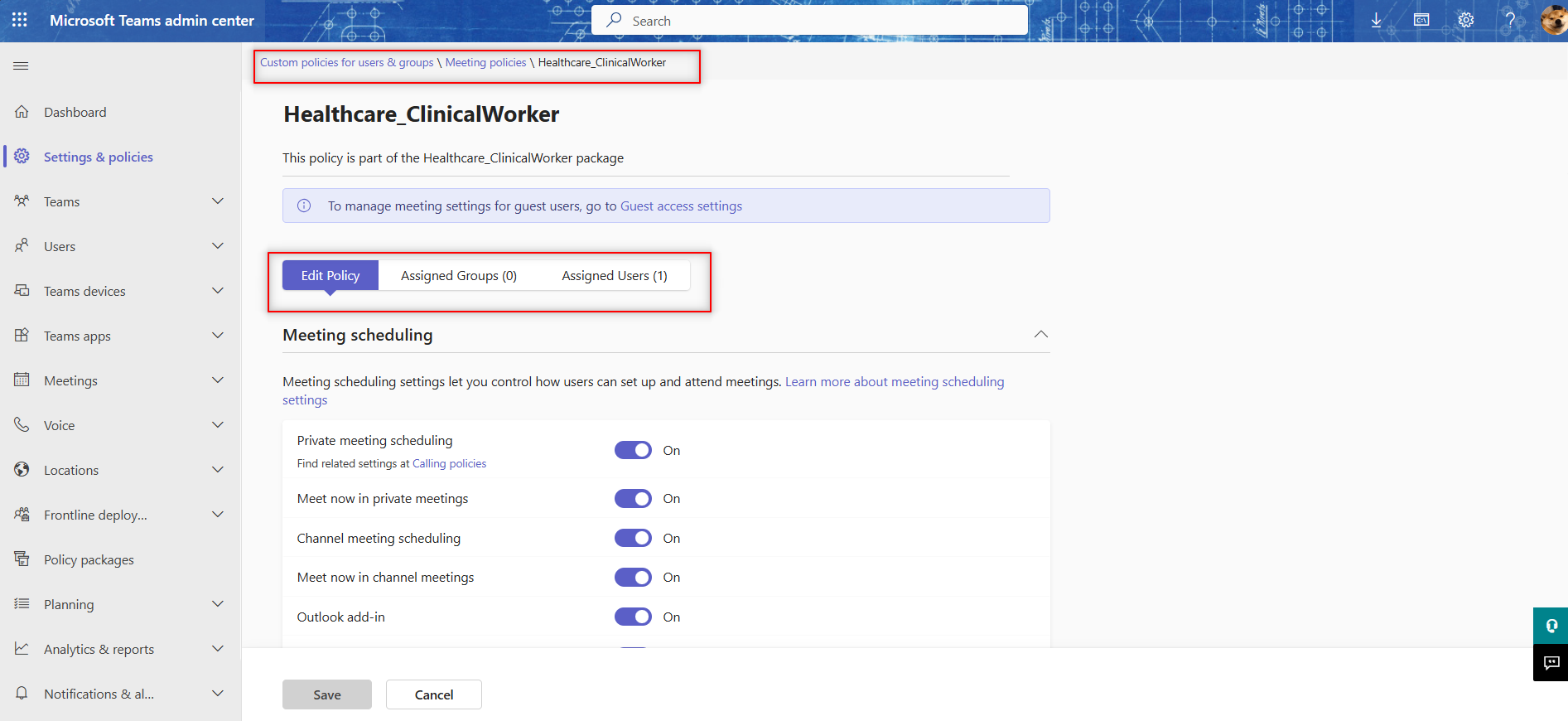1568x721 pixels.
Task: Open the user profile avatar
Action: (x=1554, y=20)
